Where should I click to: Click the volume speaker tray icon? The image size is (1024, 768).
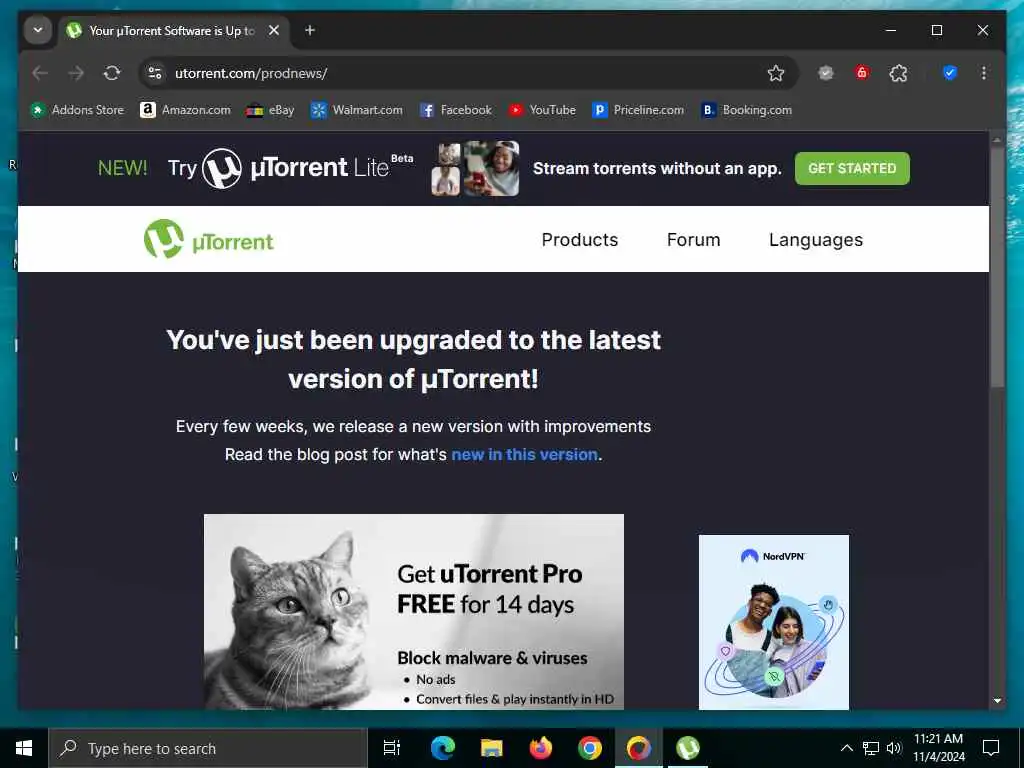coord(894,748)
